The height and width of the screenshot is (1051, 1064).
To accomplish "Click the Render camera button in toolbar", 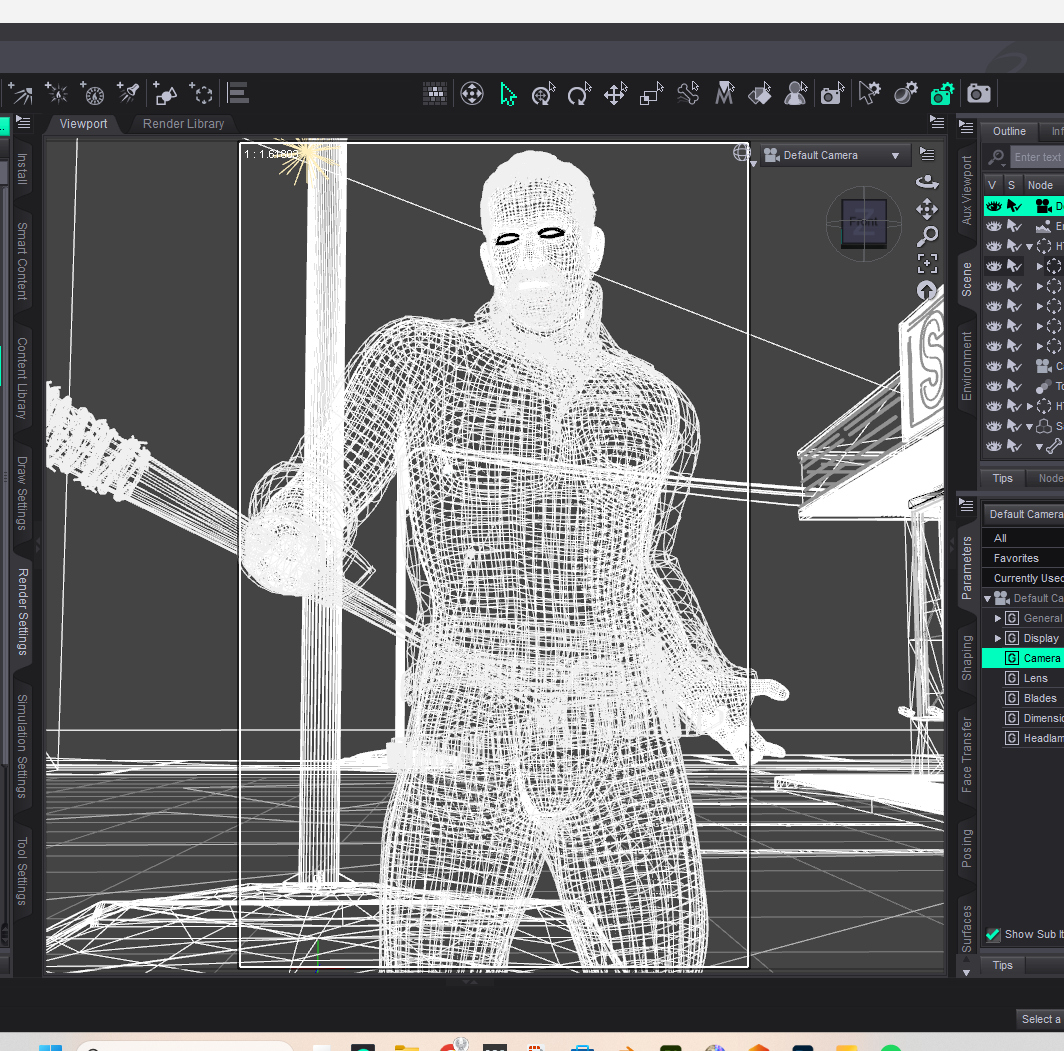I will [978, 94].
